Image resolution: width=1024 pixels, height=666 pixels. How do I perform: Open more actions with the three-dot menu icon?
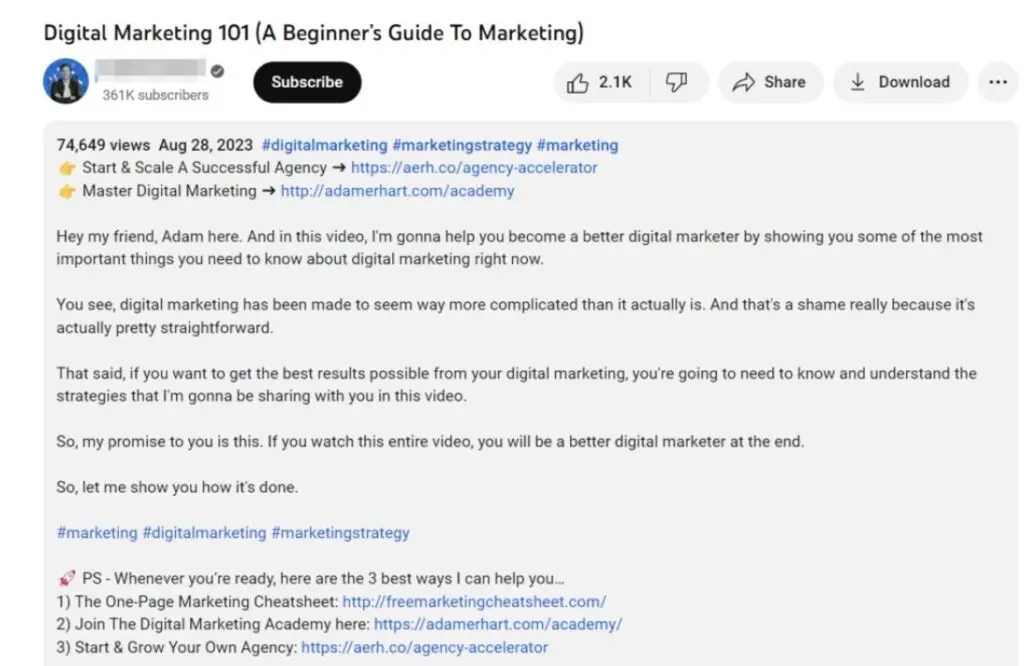pos(997,83)
